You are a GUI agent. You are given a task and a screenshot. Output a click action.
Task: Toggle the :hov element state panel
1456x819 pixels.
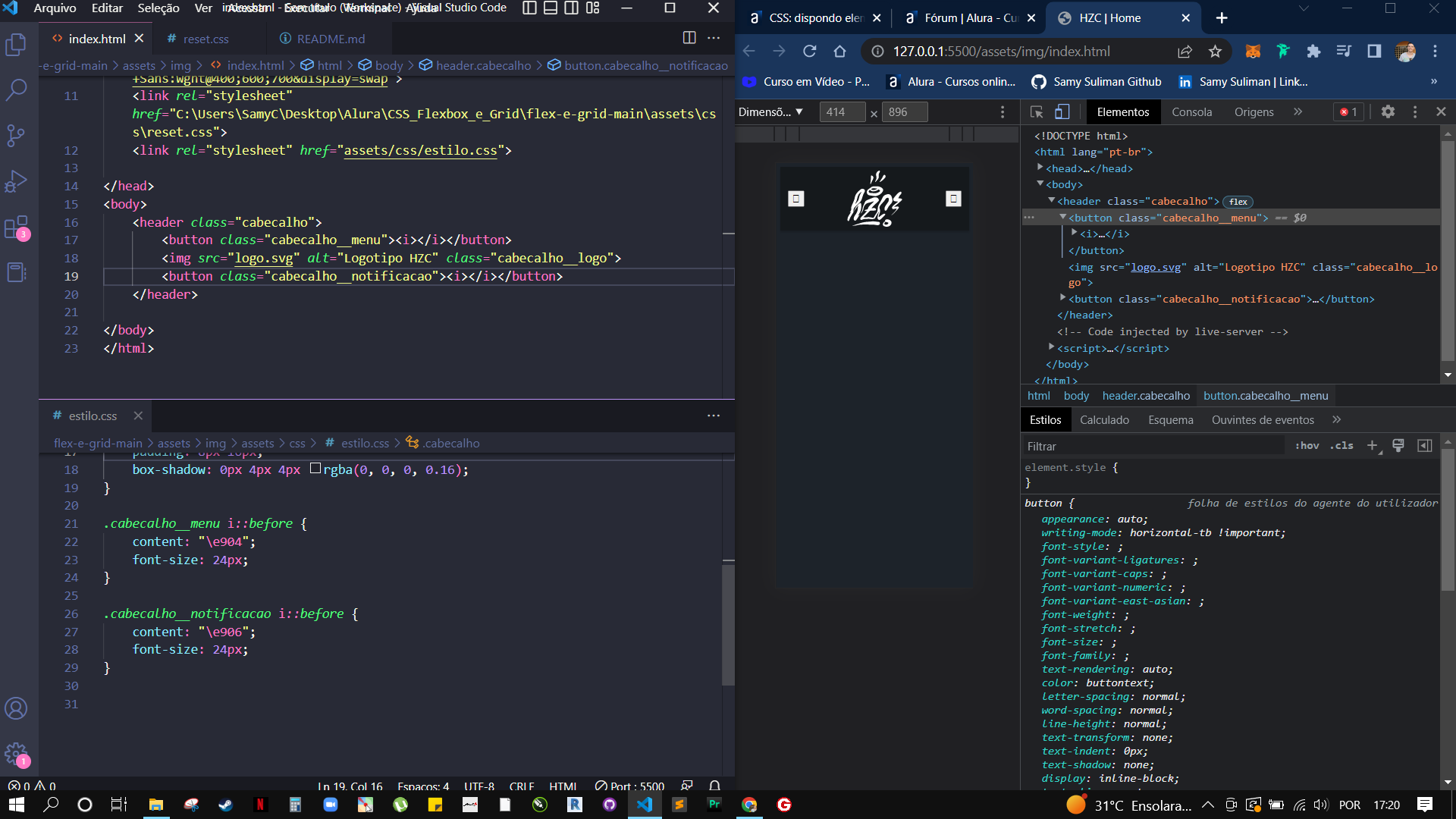coord(1307,446)
